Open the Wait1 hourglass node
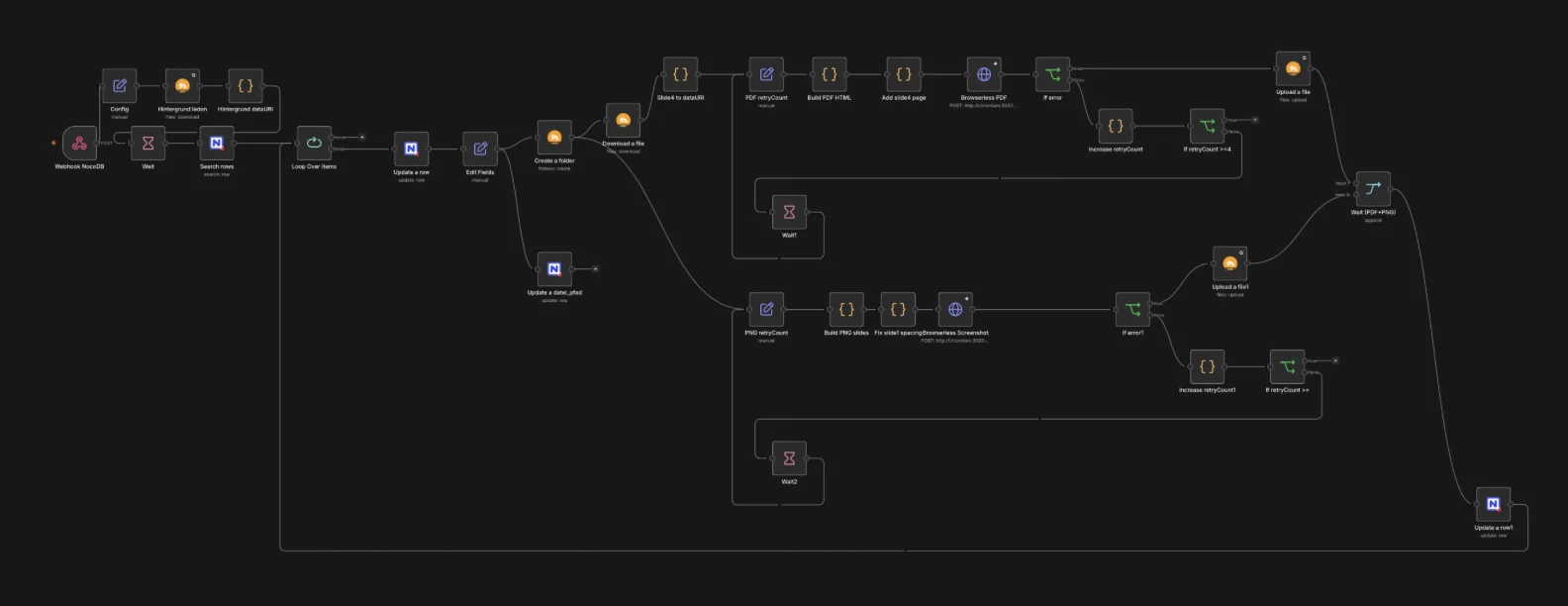 (789, 212)
